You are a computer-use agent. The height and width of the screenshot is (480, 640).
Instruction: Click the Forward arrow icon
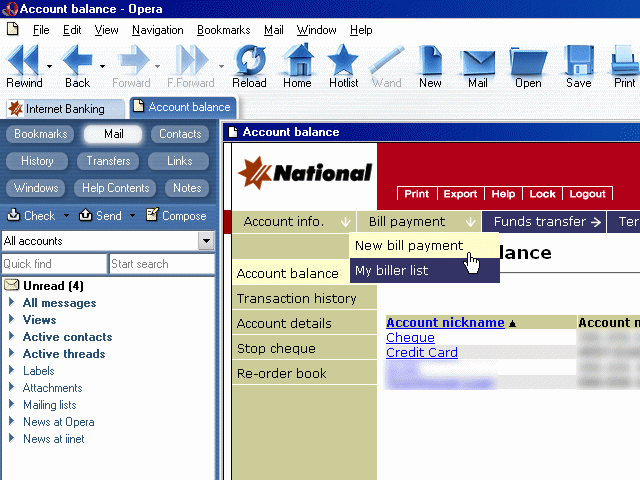(x=133, y=60)
